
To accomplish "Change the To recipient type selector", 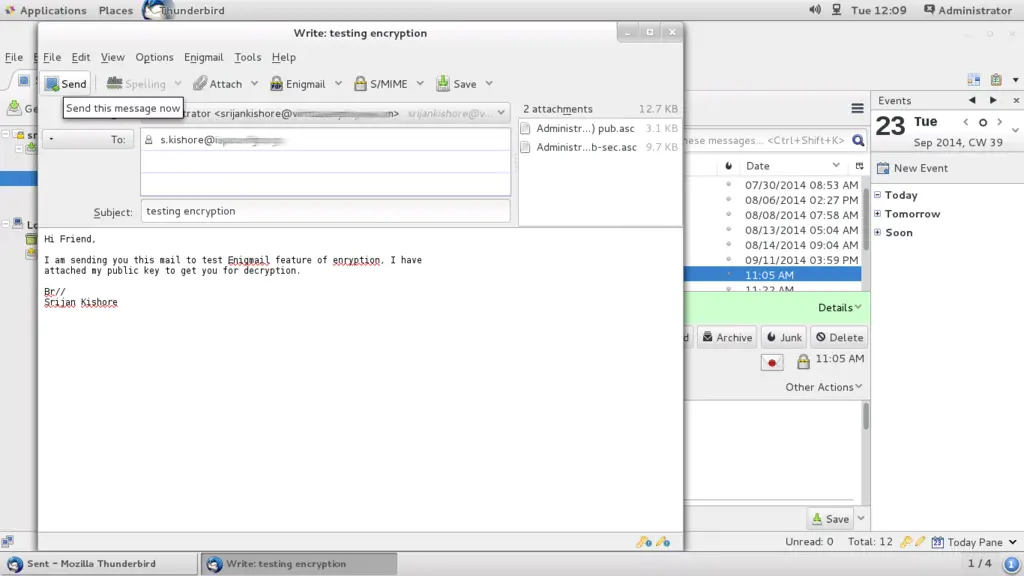I will click(88, 139).
